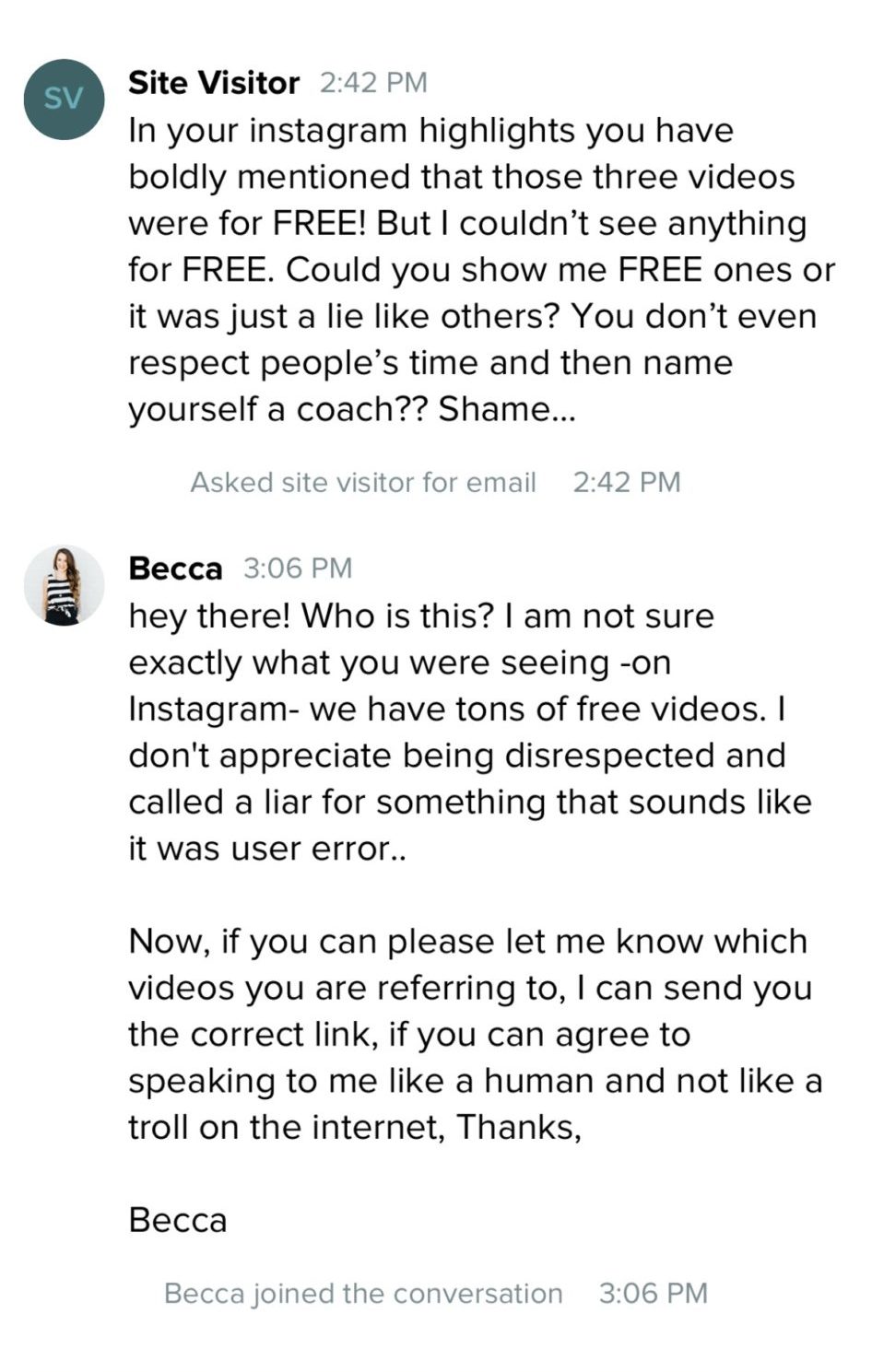Click the SV Site Visitor avatar
This screenshot has height=1372, width=872.
pos(64,99)
